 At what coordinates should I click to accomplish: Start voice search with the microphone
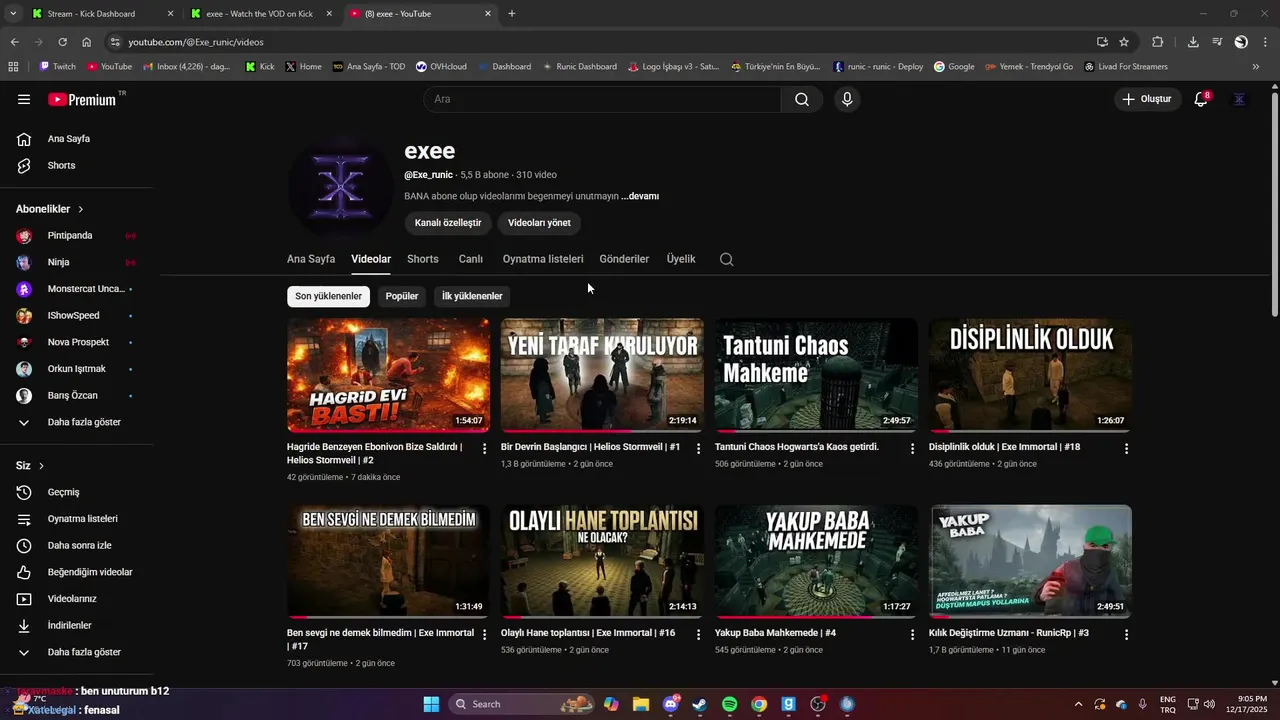(x=847, y=99)
